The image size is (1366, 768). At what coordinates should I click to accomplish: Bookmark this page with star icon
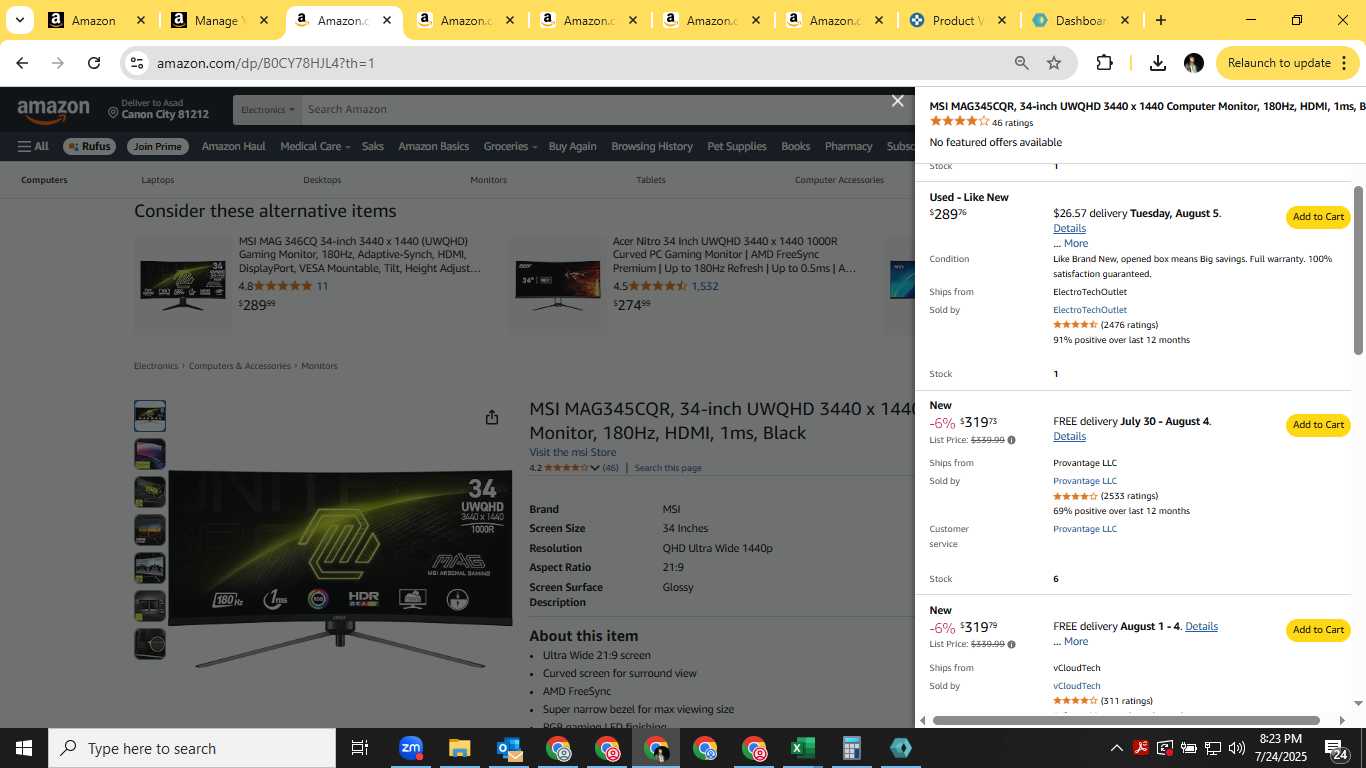[1054, 63]
